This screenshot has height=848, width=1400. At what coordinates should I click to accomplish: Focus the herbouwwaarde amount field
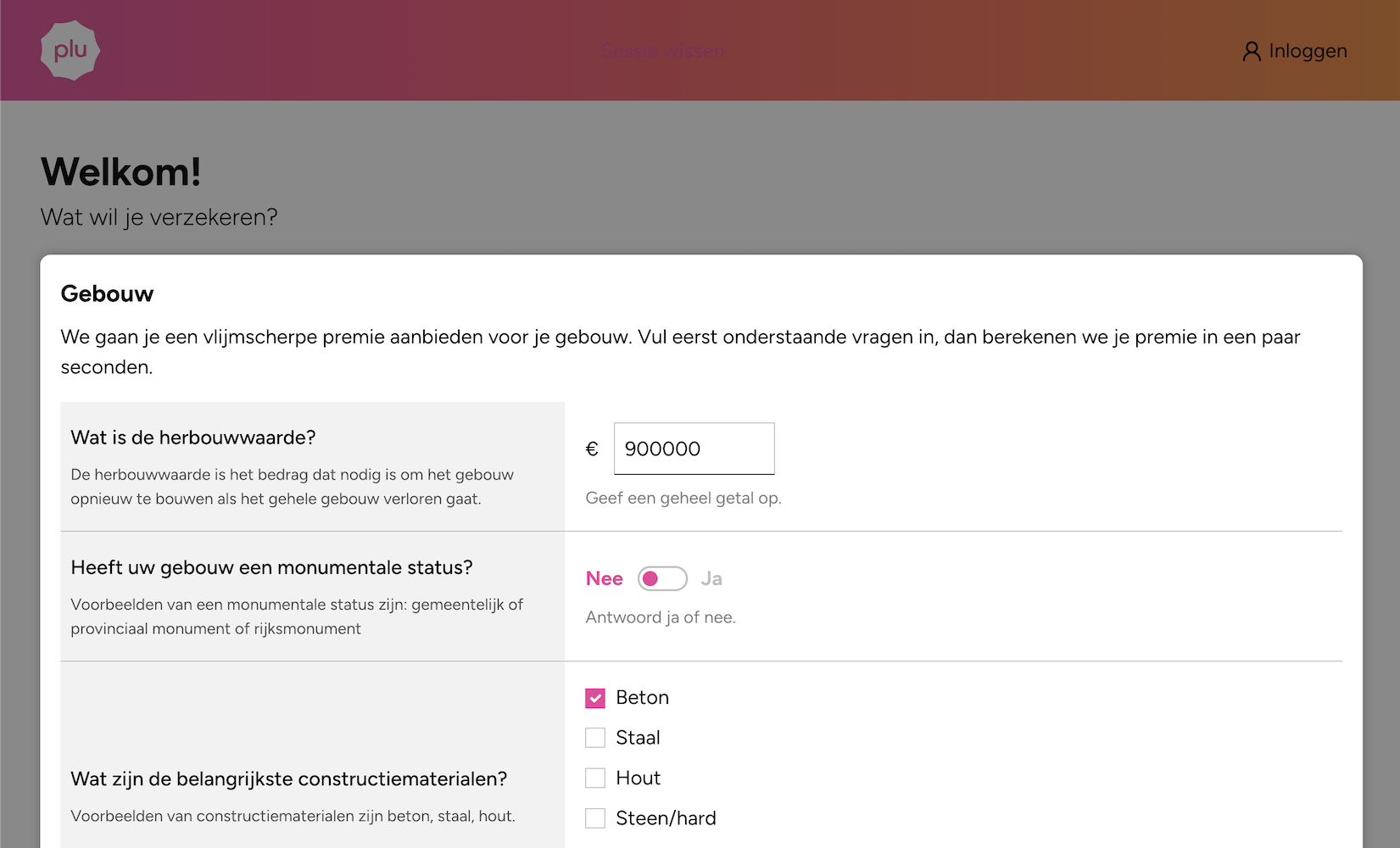(694, 449)
